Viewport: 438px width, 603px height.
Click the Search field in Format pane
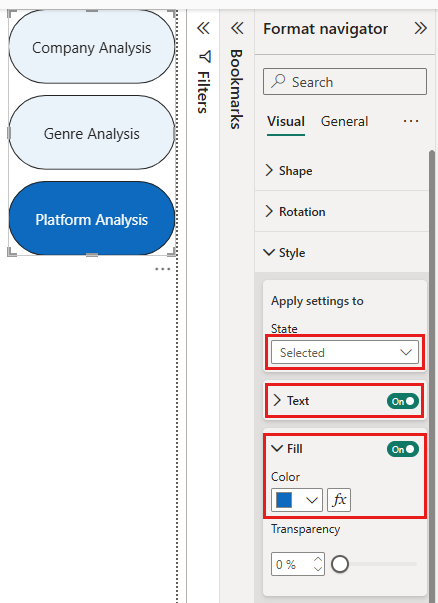[345, 82]
